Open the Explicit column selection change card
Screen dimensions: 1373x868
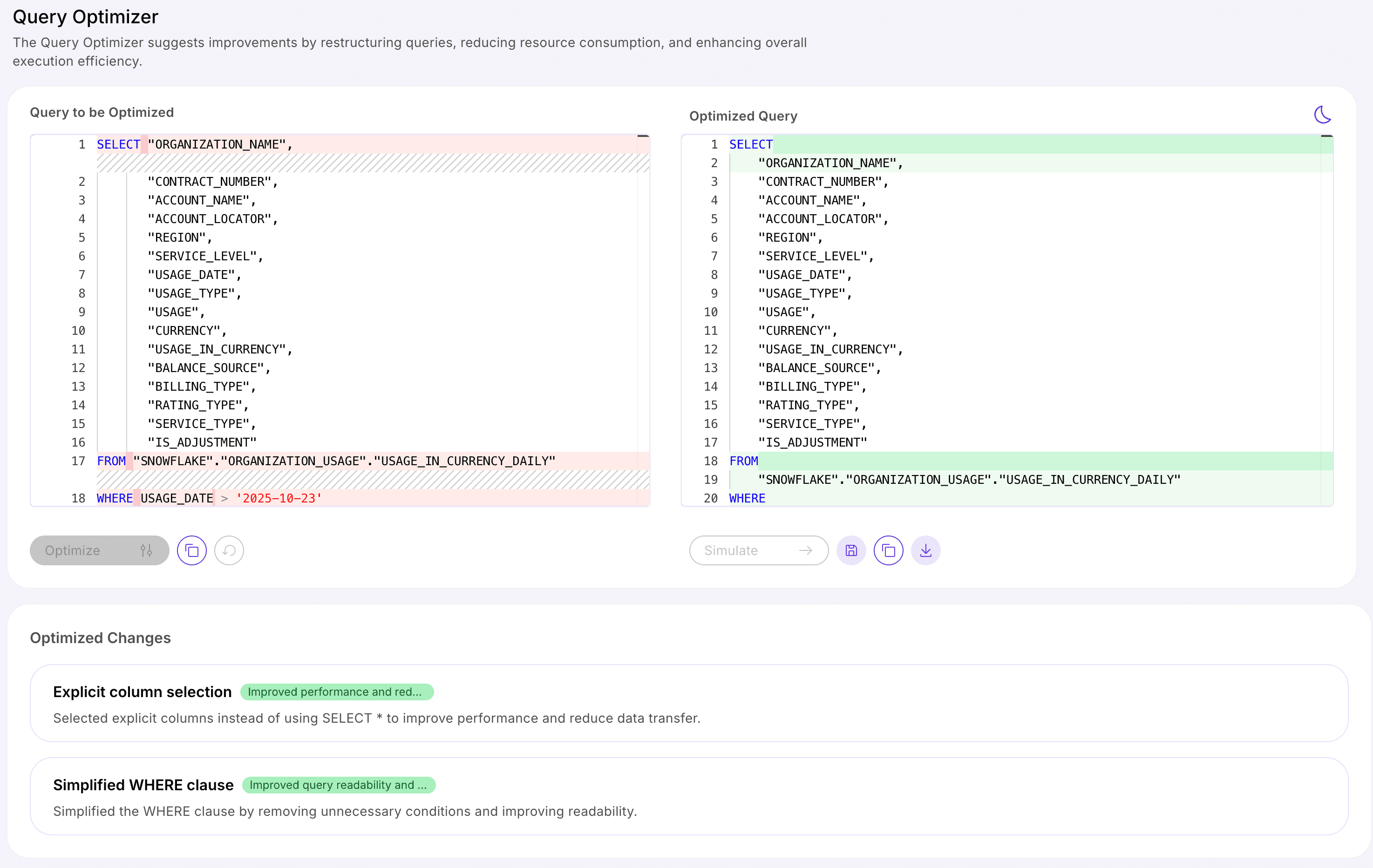(x=689, y=703)
